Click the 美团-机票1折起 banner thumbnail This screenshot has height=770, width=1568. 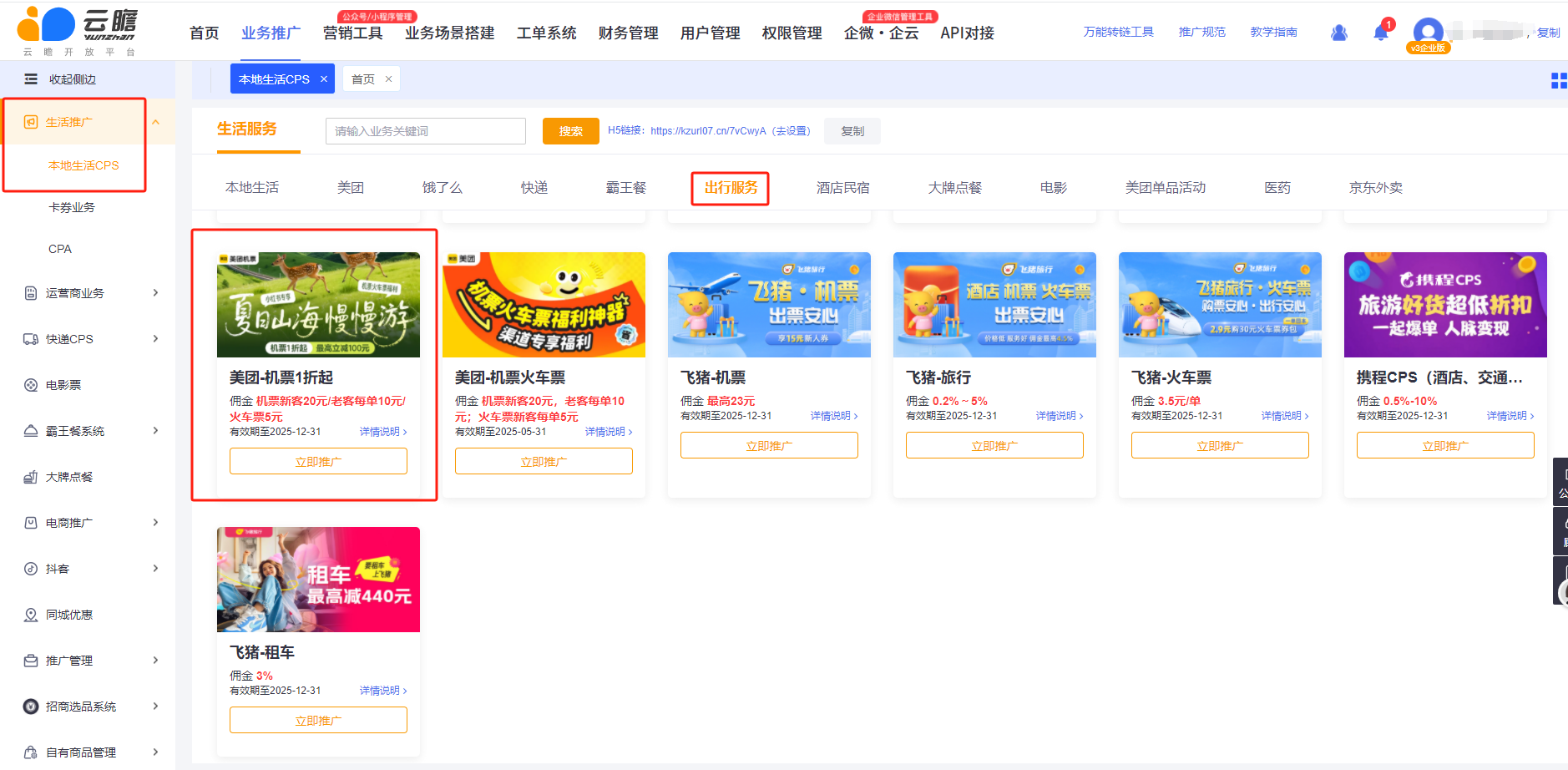318,305
